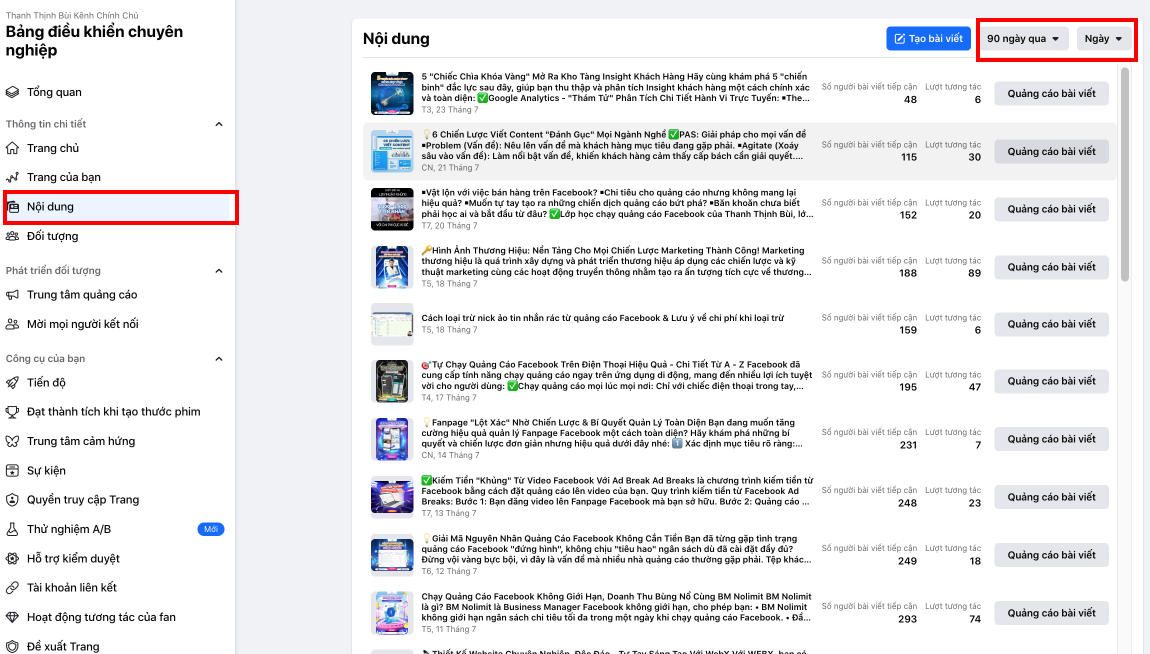Open the Tổng quan menu item

(x=117, y=92)
